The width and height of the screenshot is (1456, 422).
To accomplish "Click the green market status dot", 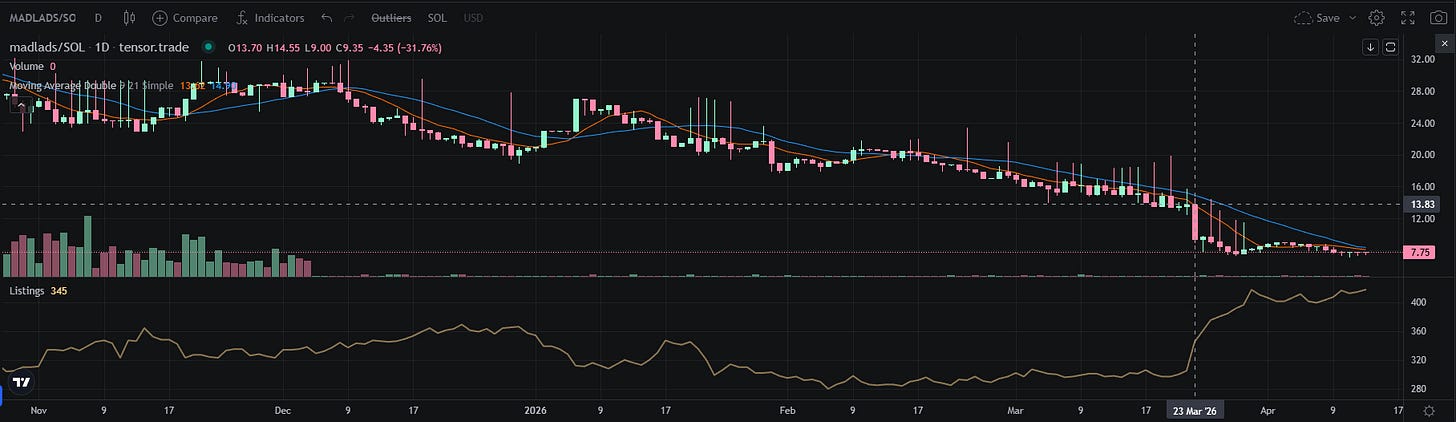I will point(207,47).
